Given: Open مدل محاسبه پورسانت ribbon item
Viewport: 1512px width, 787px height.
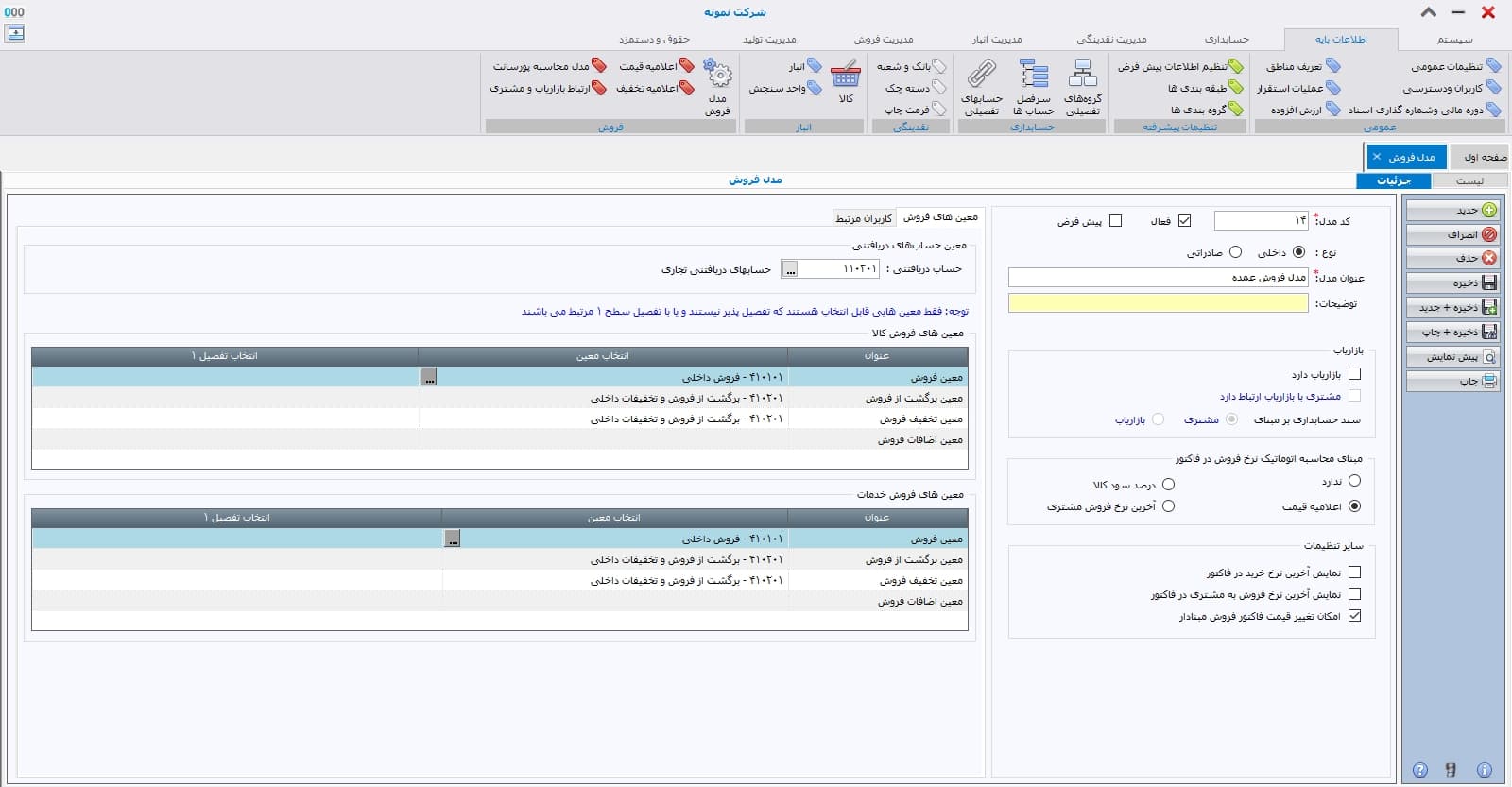Looking at the screenshot, I should tap(550, 66).
